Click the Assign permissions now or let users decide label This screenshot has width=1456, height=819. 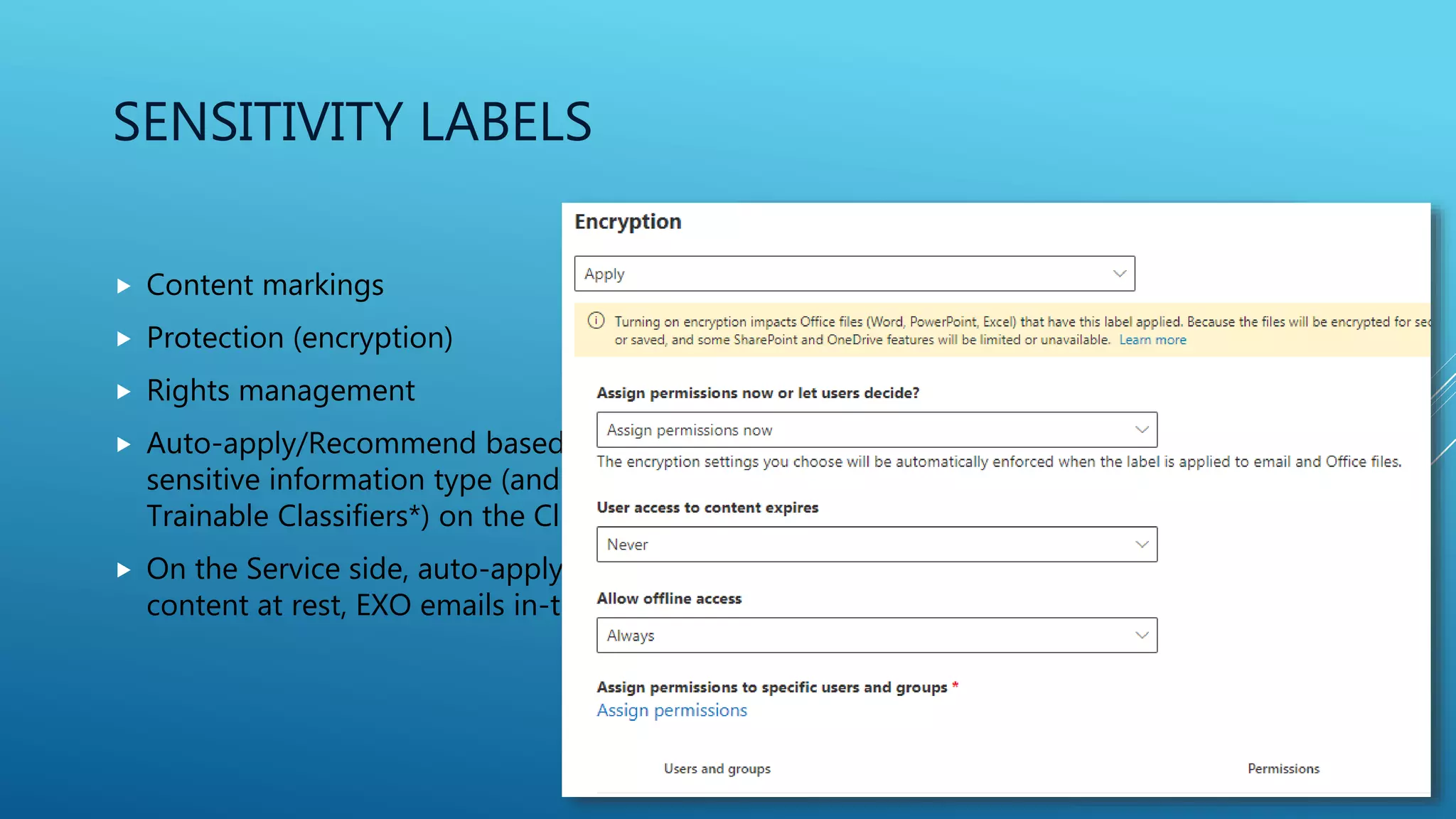(758, 393)
